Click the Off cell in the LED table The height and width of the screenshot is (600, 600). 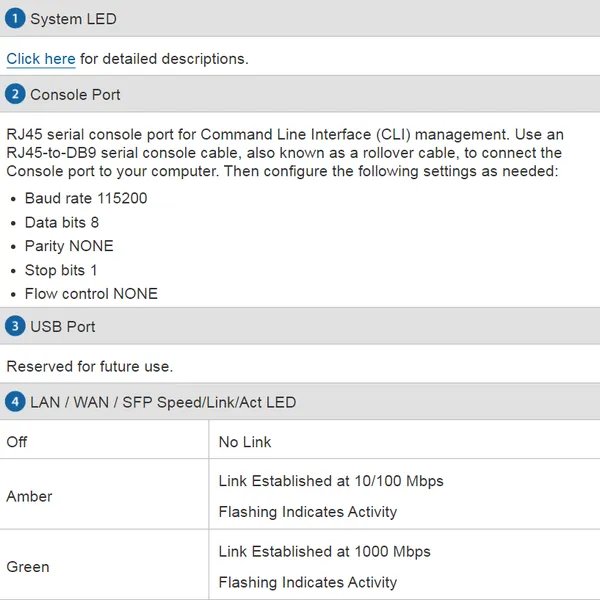tap(17, 441)
